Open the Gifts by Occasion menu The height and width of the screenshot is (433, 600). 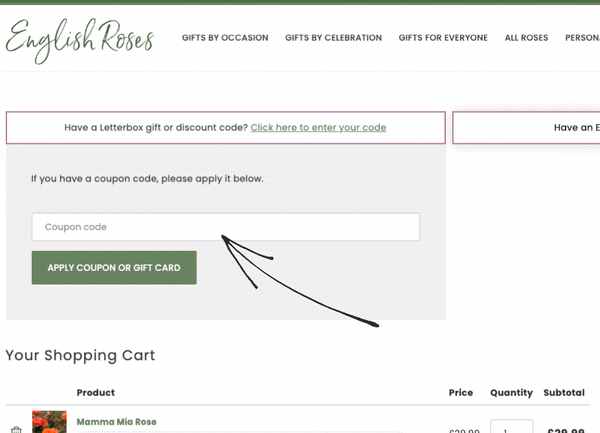click(x=225, y=38)
